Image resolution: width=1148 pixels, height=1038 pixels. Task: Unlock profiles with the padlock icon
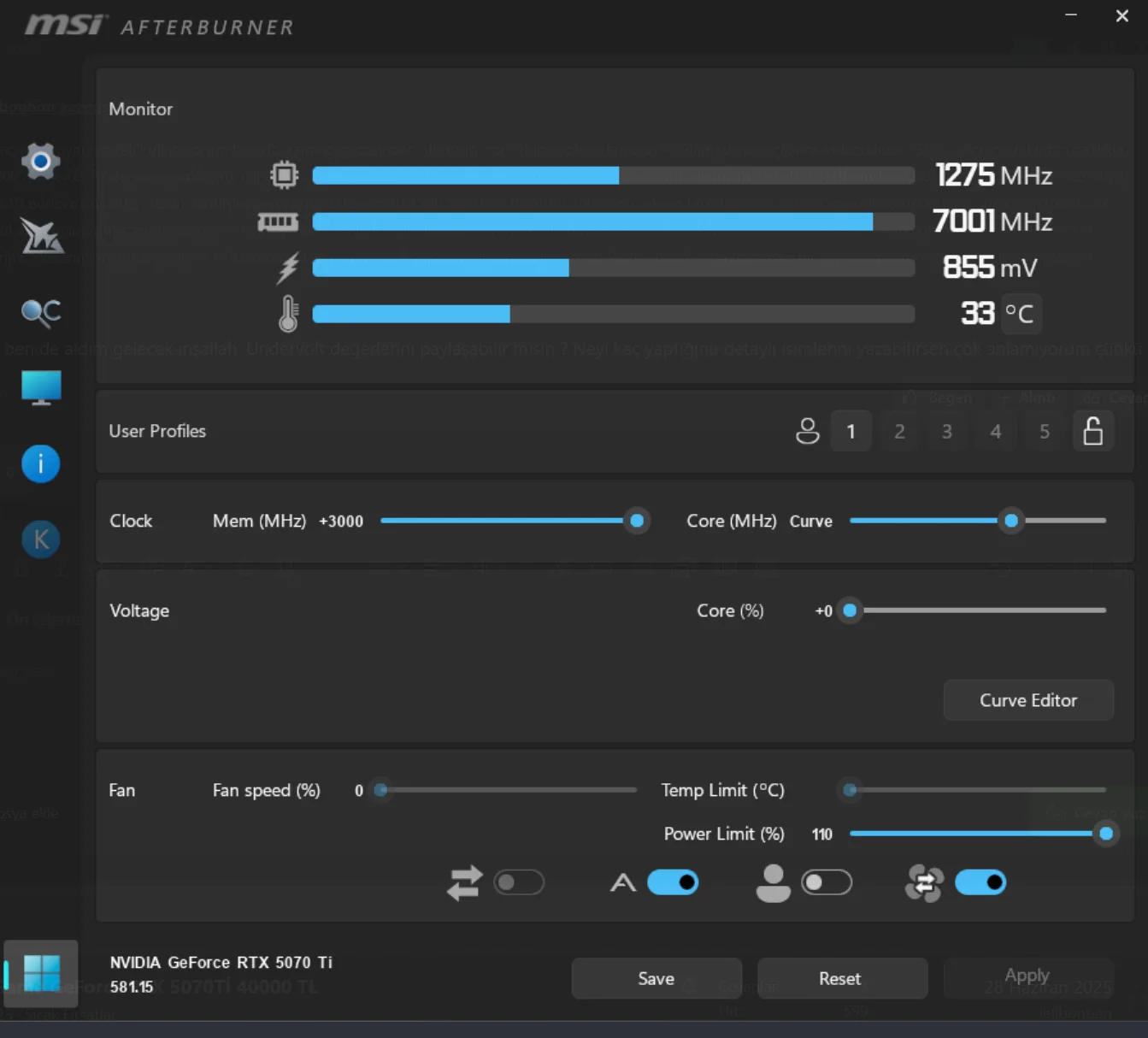(1092, 431)
